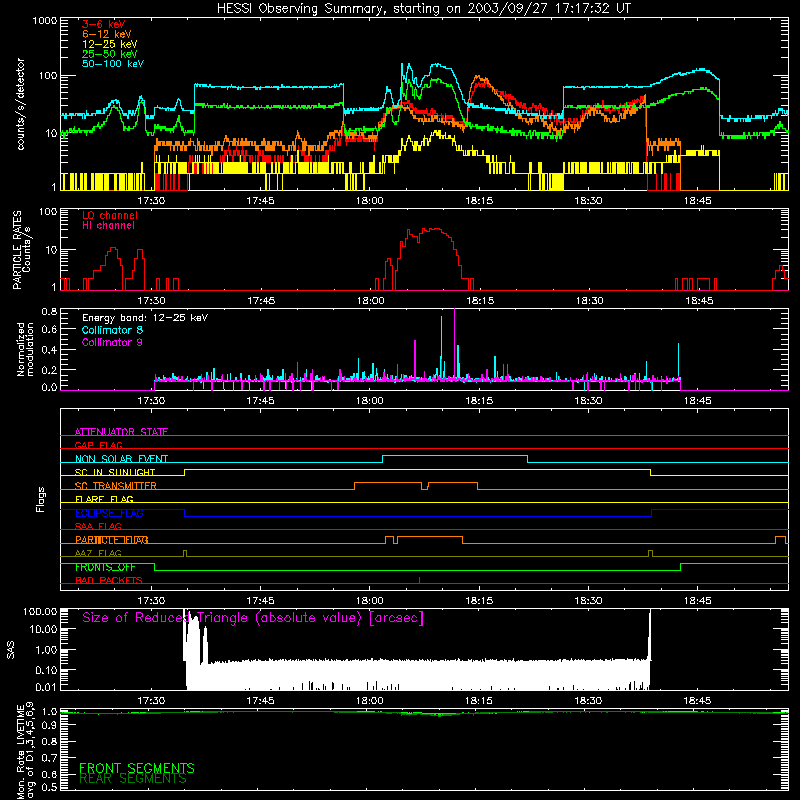Click the 0.9 value on livetime axis
800x800 pixels.
tap(49, 726)
